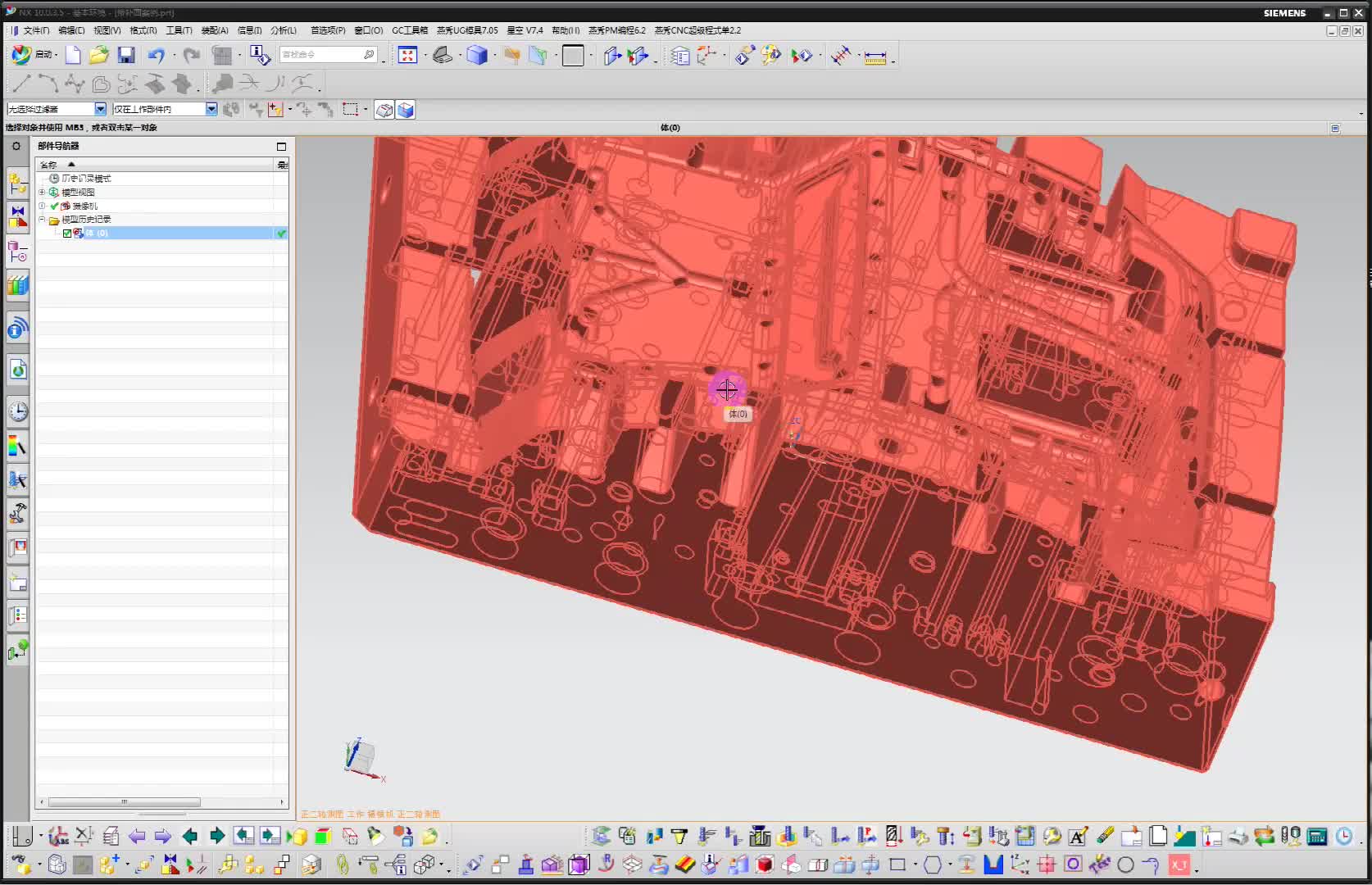The height and width of the screenshot is (885, 1372).
Task: Open the dropdown arrow beside the rectangle shape icon
Action: coord(915,865)
